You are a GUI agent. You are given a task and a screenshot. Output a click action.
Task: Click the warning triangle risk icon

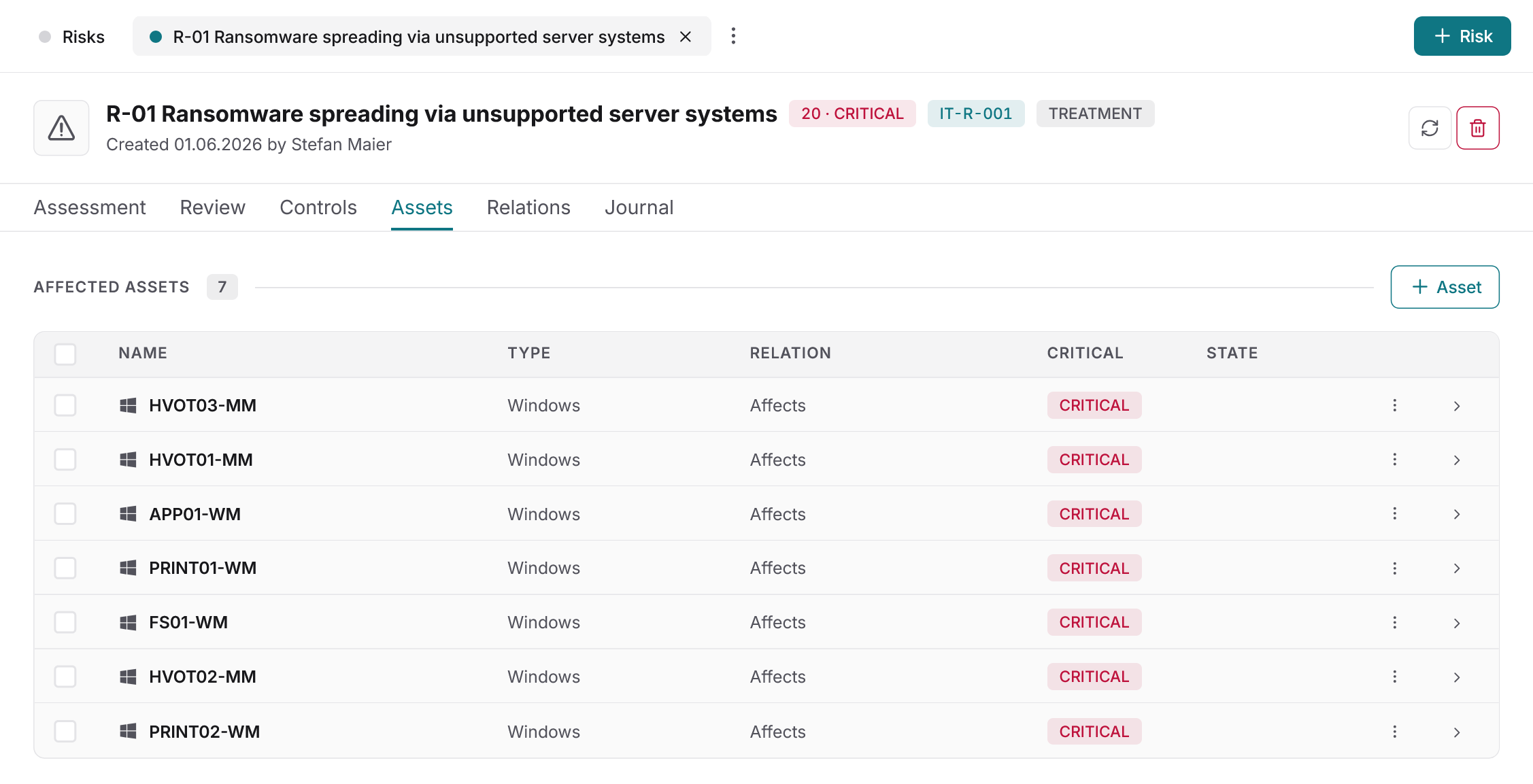[x=61, y=128]
